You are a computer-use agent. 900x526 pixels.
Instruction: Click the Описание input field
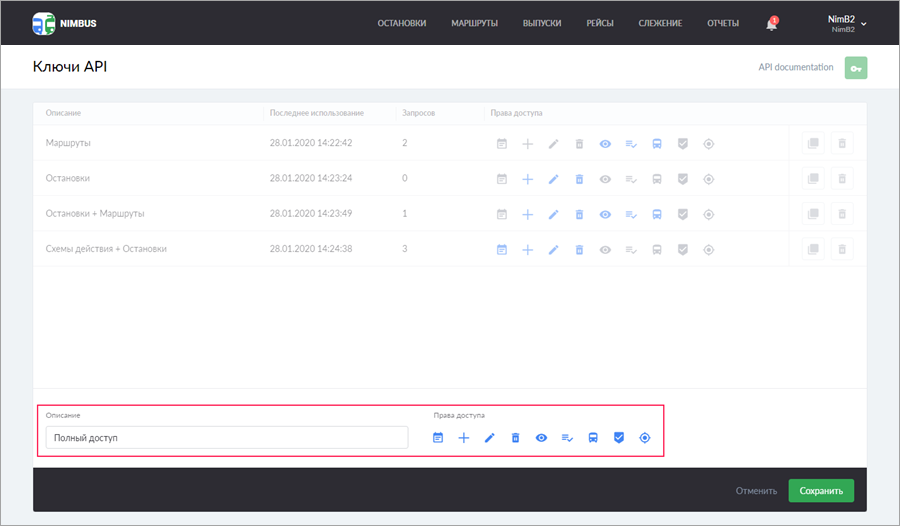(x=227, y=438)
